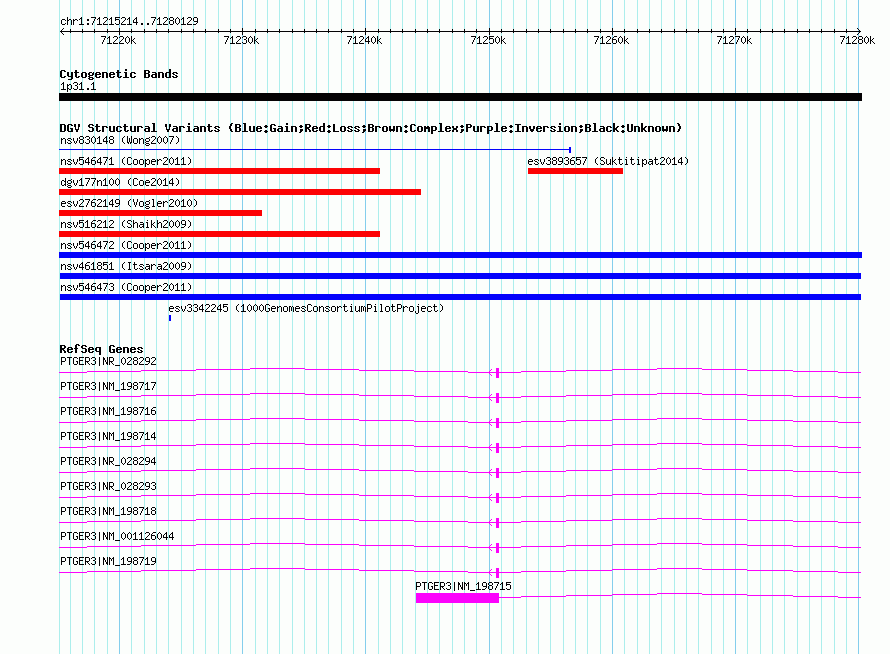The image size is (890, 654).
Task: Click the dgv177n100 (Coe2014) label
Action: coord(120,182)
